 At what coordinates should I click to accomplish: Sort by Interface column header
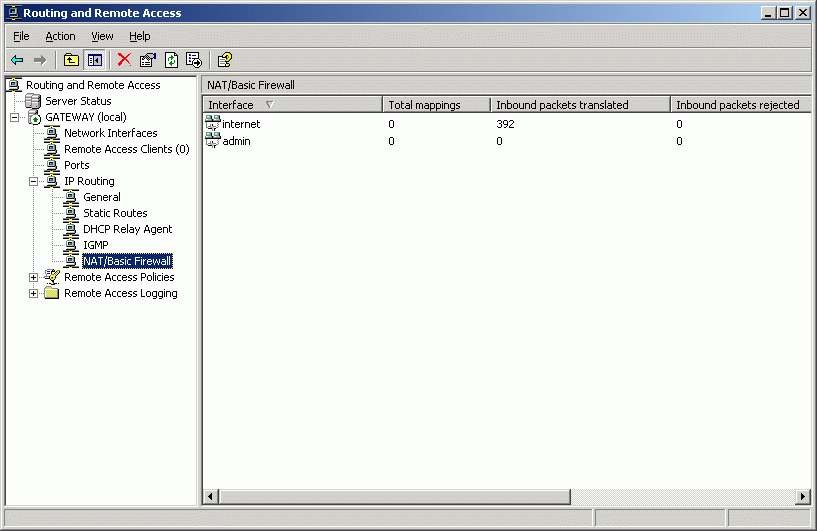click(x=293, y=105)
